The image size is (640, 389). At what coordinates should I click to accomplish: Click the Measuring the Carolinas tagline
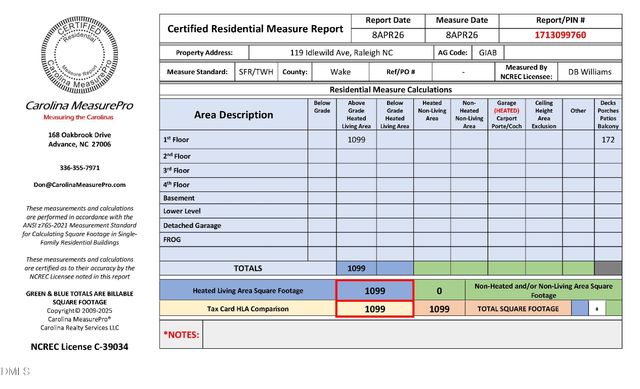click(78, 117)
